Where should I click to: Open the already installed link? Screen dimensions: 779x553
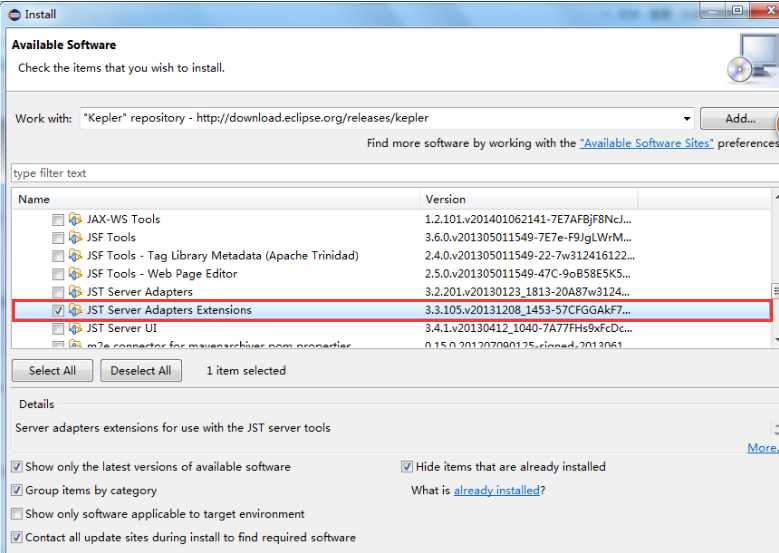tap(496, 490)
